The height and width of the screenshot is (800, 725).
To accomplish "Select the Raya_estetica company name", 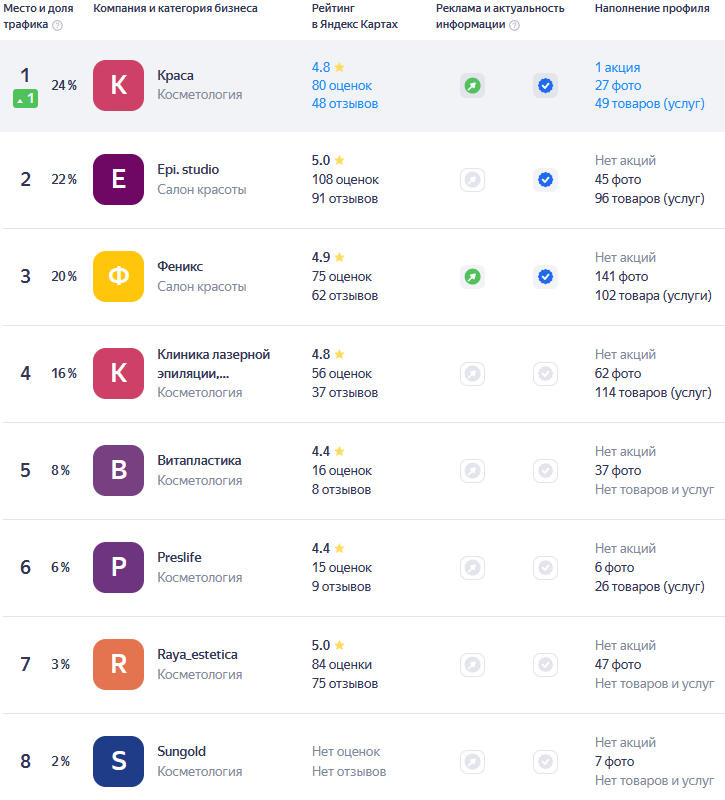I will coord(197,655).
